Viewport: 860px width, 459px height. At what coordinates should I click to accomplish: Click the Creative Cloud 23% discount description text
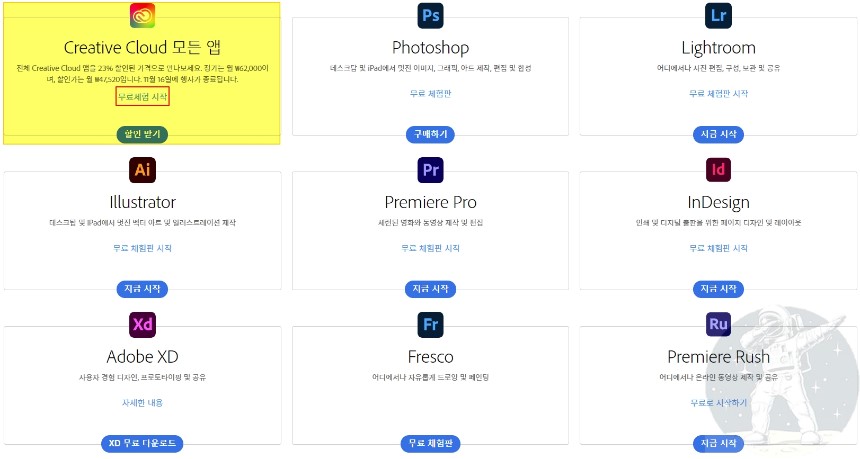coord(142,74)
